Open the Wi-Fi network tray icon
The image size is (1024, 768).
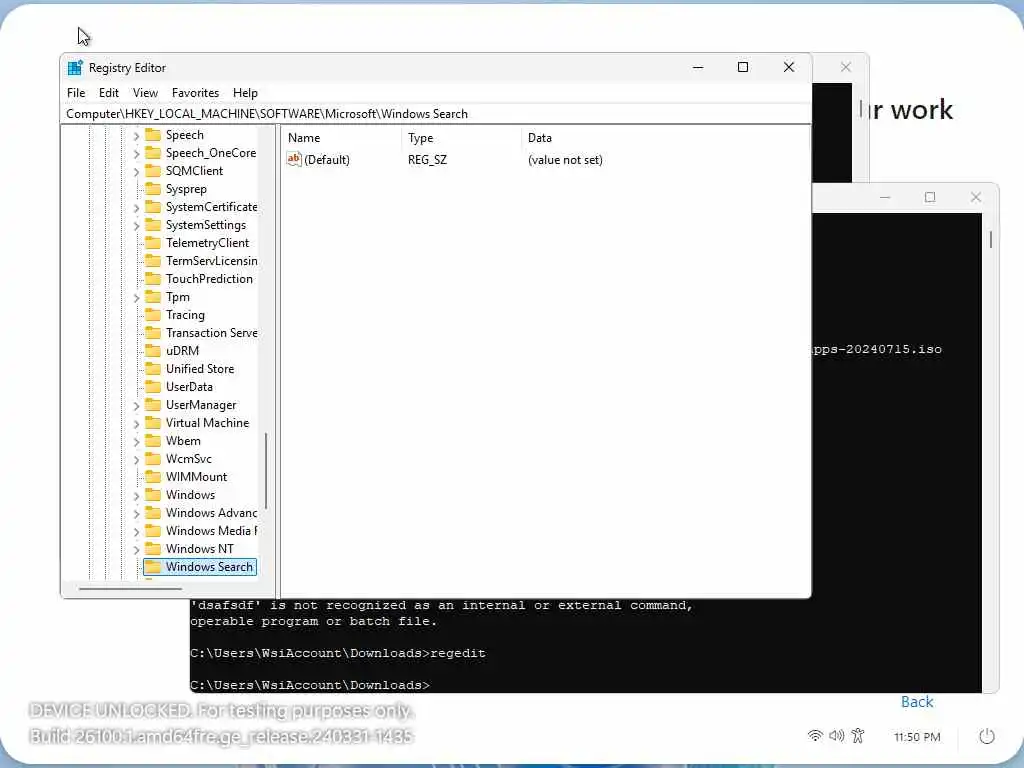tap(815, 736)
